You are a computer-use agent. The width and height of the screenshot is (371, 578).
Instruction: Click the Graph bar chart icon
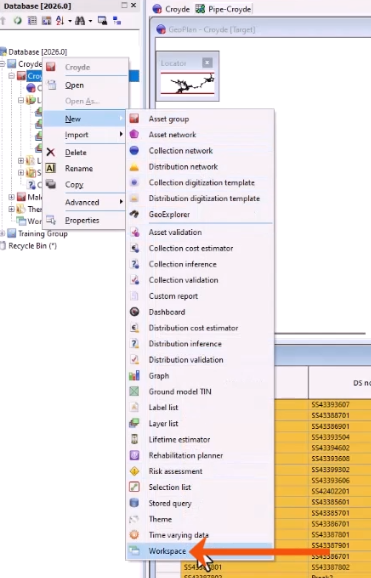[x=134, y=376]
